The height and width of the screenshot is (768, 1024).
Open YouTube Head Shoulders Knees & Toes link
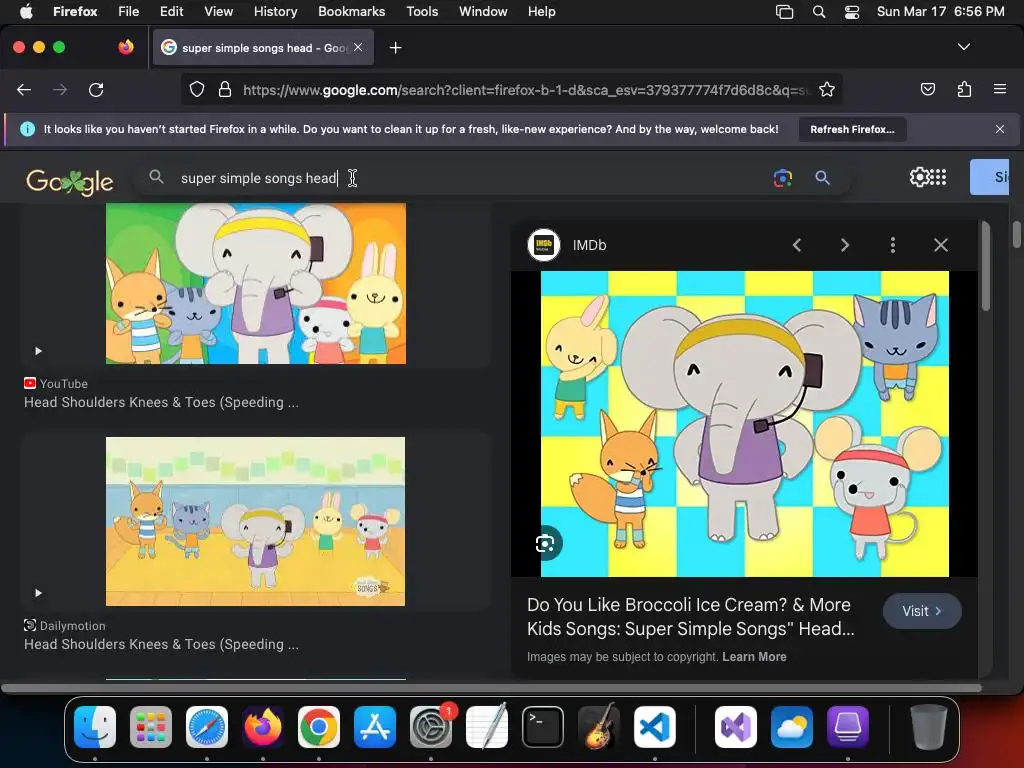pos(161,402)
